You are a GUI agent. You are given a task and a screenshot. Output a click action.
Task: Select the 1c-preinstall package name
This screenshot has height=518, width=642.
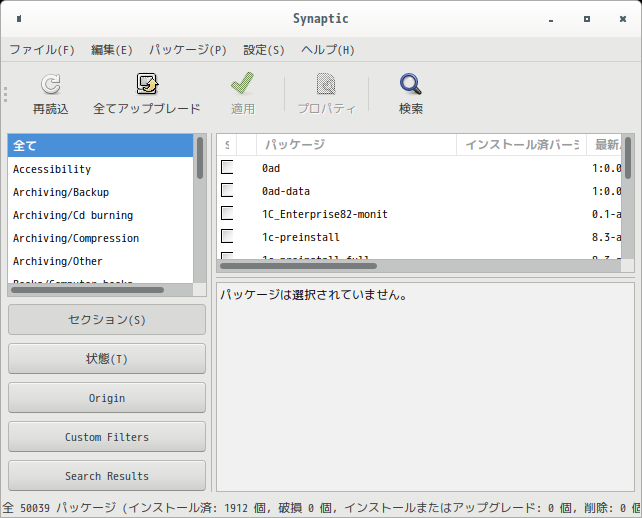[301, 237]
